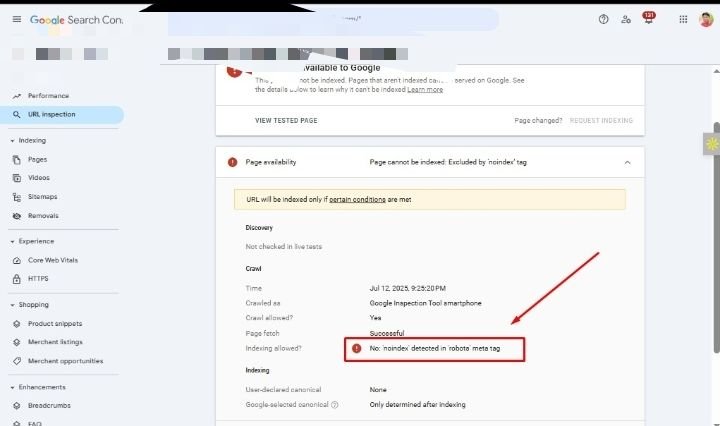Open Performance in the sidebar
The height and width of the screenshot is (426, 720).
click(48, 96)
